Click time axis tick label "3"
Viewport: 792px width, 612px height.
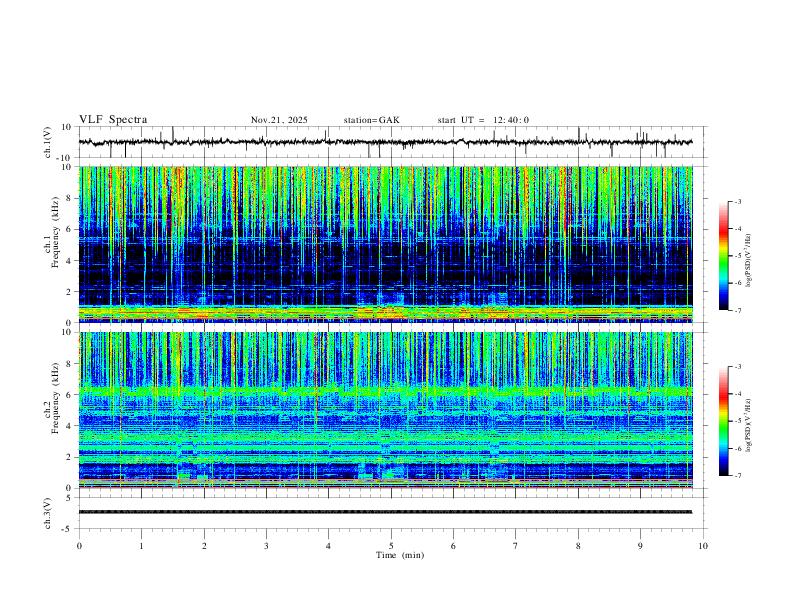pyautogui.click(x=266, y=546)
